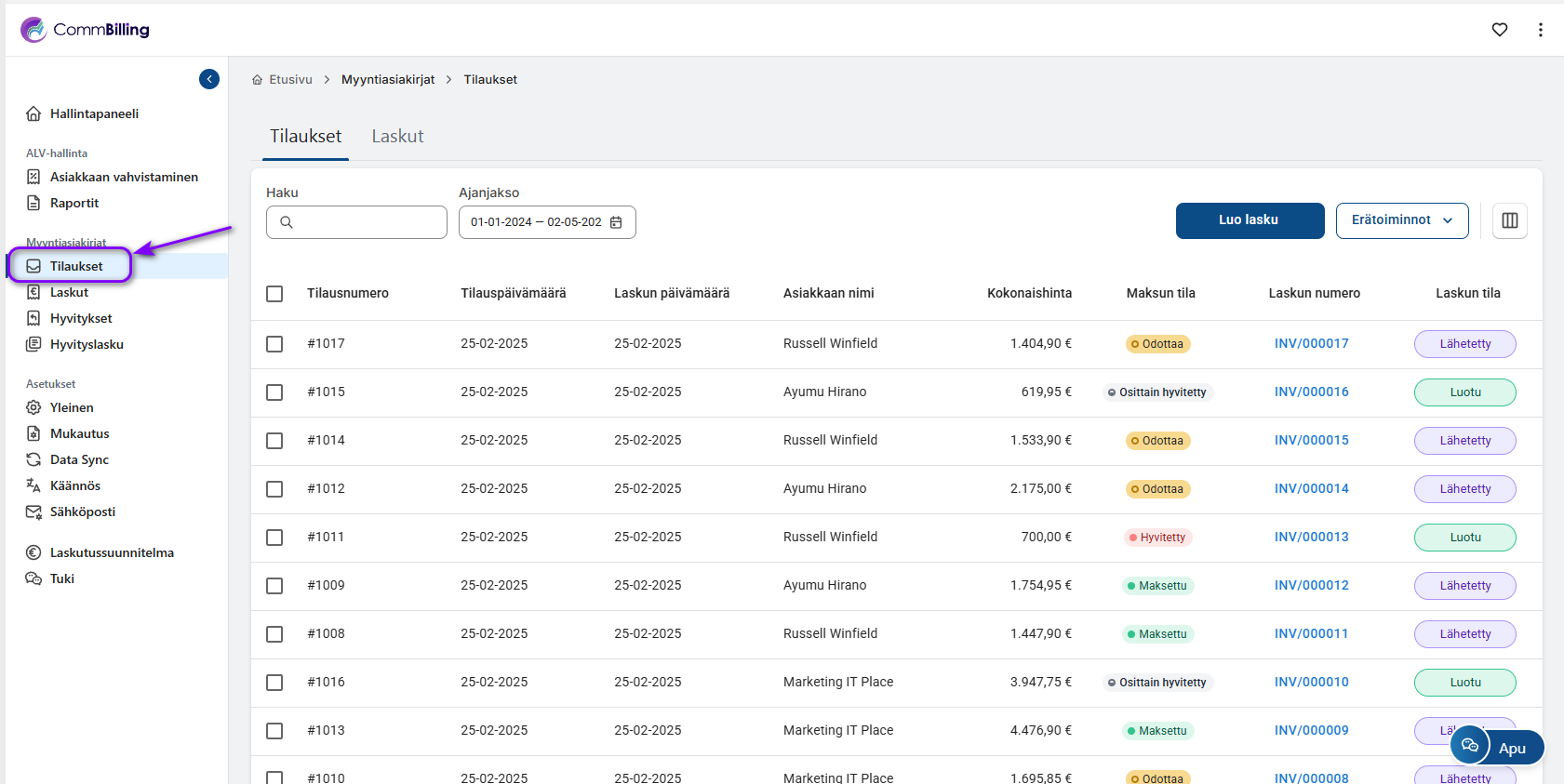Click Myyntiasiakirjat in the breadcrumb

[x=388, y=80]
